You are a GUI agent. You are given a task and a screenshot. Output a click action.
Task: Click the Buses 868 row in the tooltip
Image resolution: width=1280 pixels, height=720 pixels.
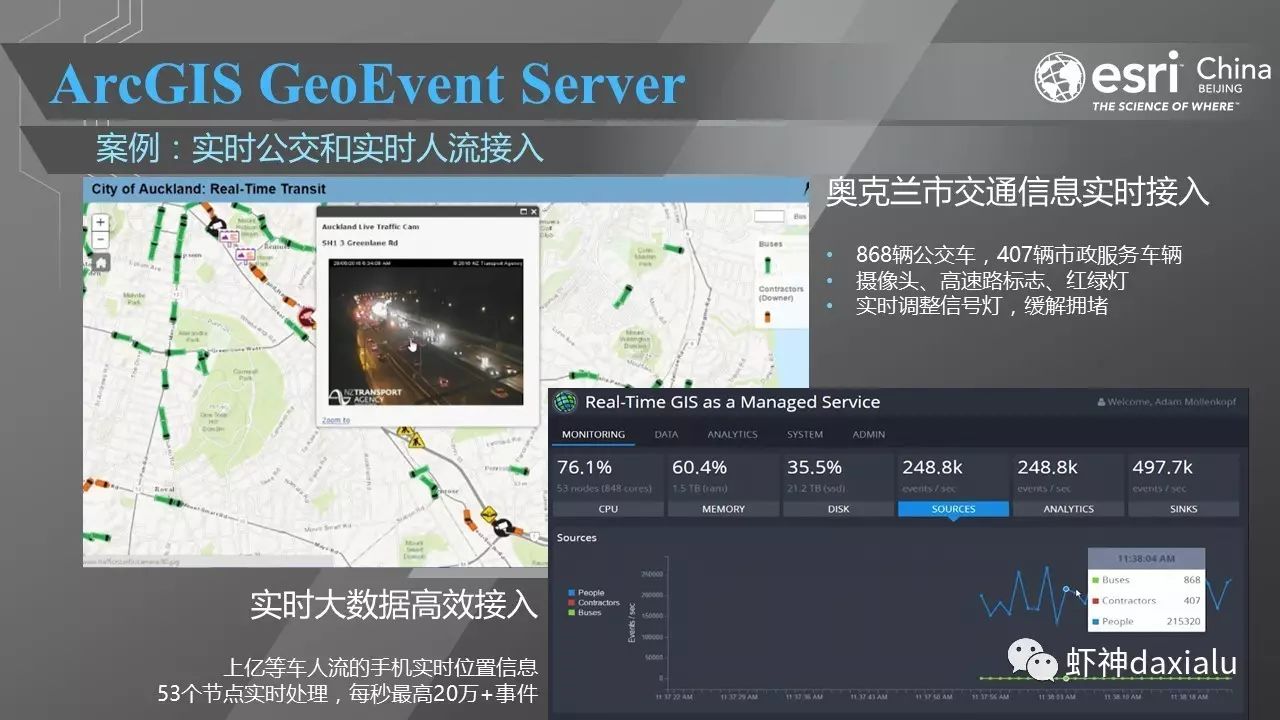coord(1146,580)
